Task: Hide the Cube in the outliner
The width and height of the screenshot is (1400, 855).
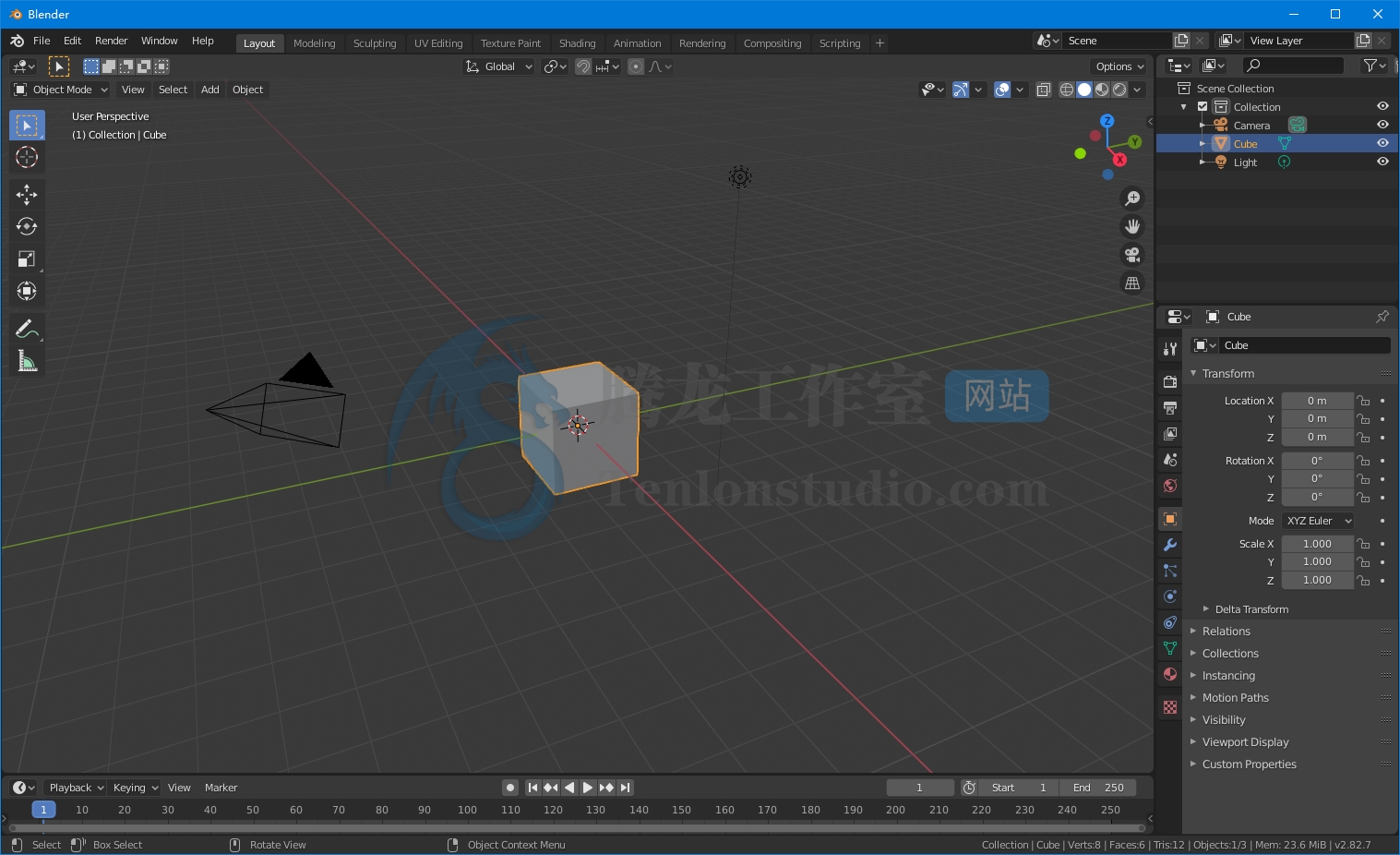Action: coord(1382,143)
